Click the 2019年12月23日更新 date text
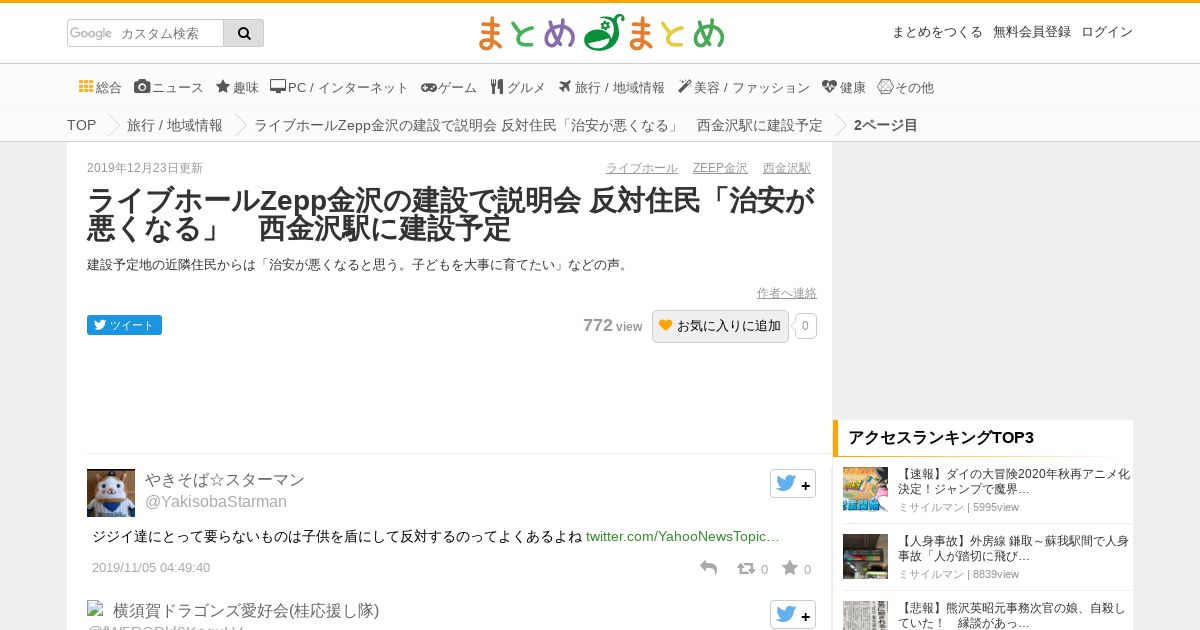Viewport: 1200px width, 630px height. pos(145,168)
